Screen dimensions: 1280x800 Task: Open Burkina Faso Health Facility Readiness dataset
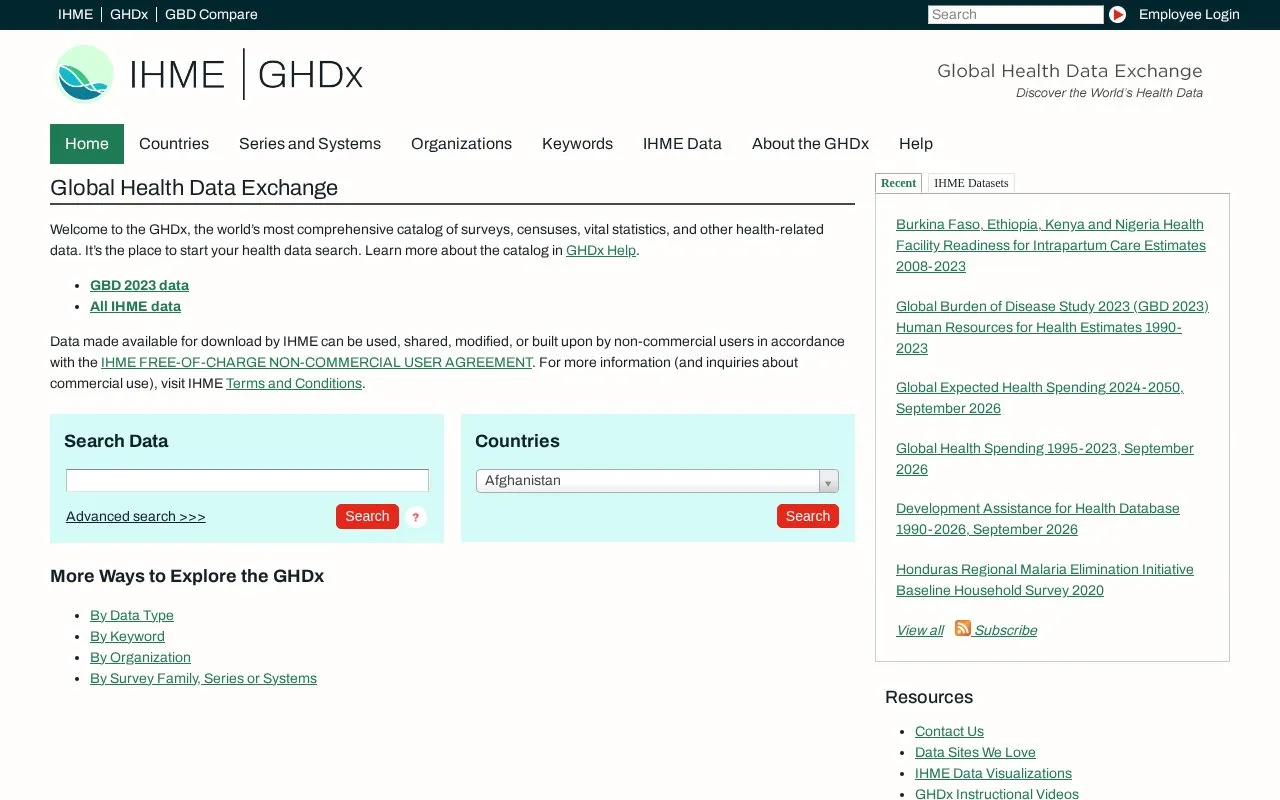(x=1051, y=245)
